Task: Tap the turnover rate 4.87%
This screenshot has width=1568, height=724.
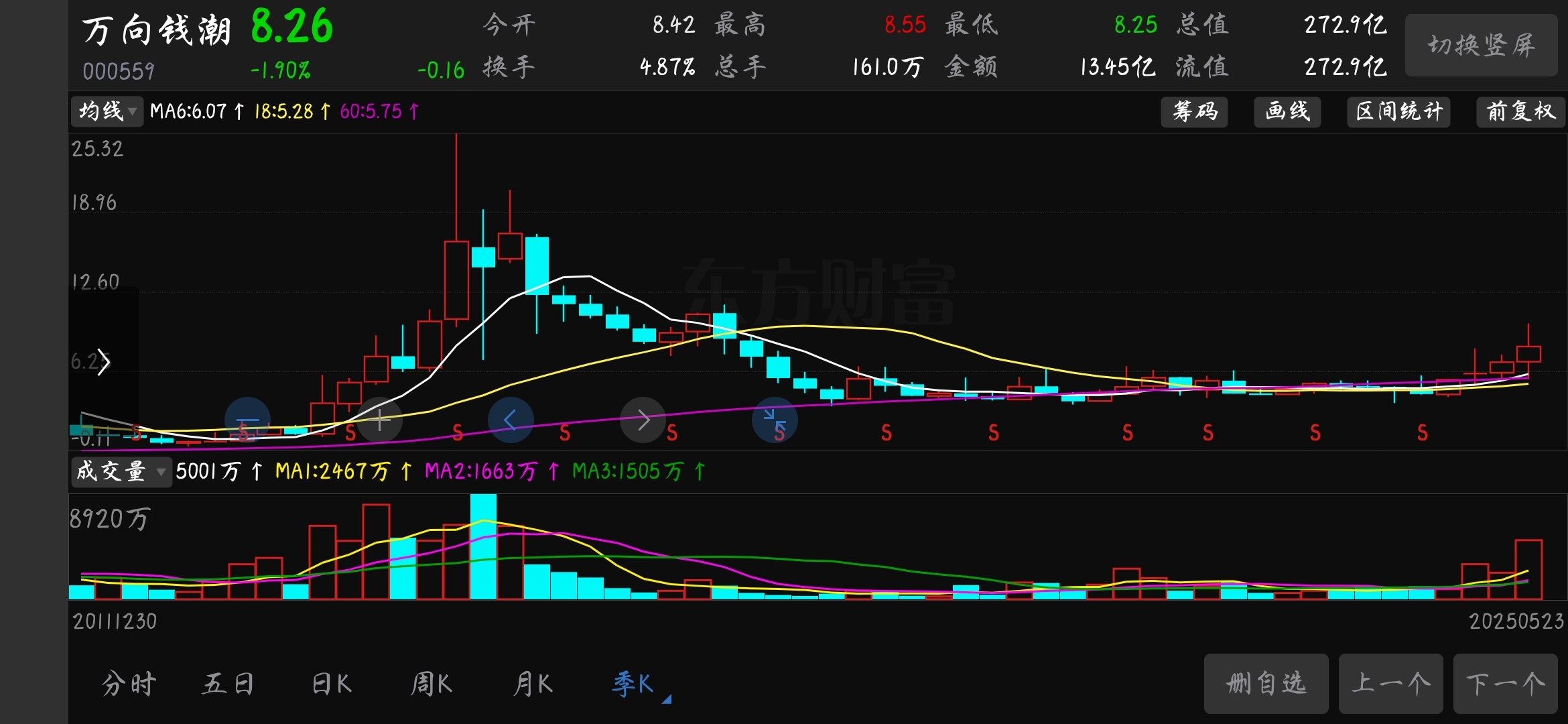Action: pos(667,67)
